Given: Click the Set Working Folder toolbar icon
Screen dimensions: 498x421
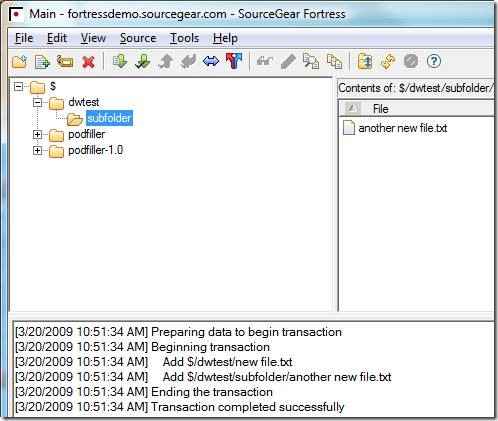Looking at the screenshot, I should pyautogui.click(x=365, y=62).
